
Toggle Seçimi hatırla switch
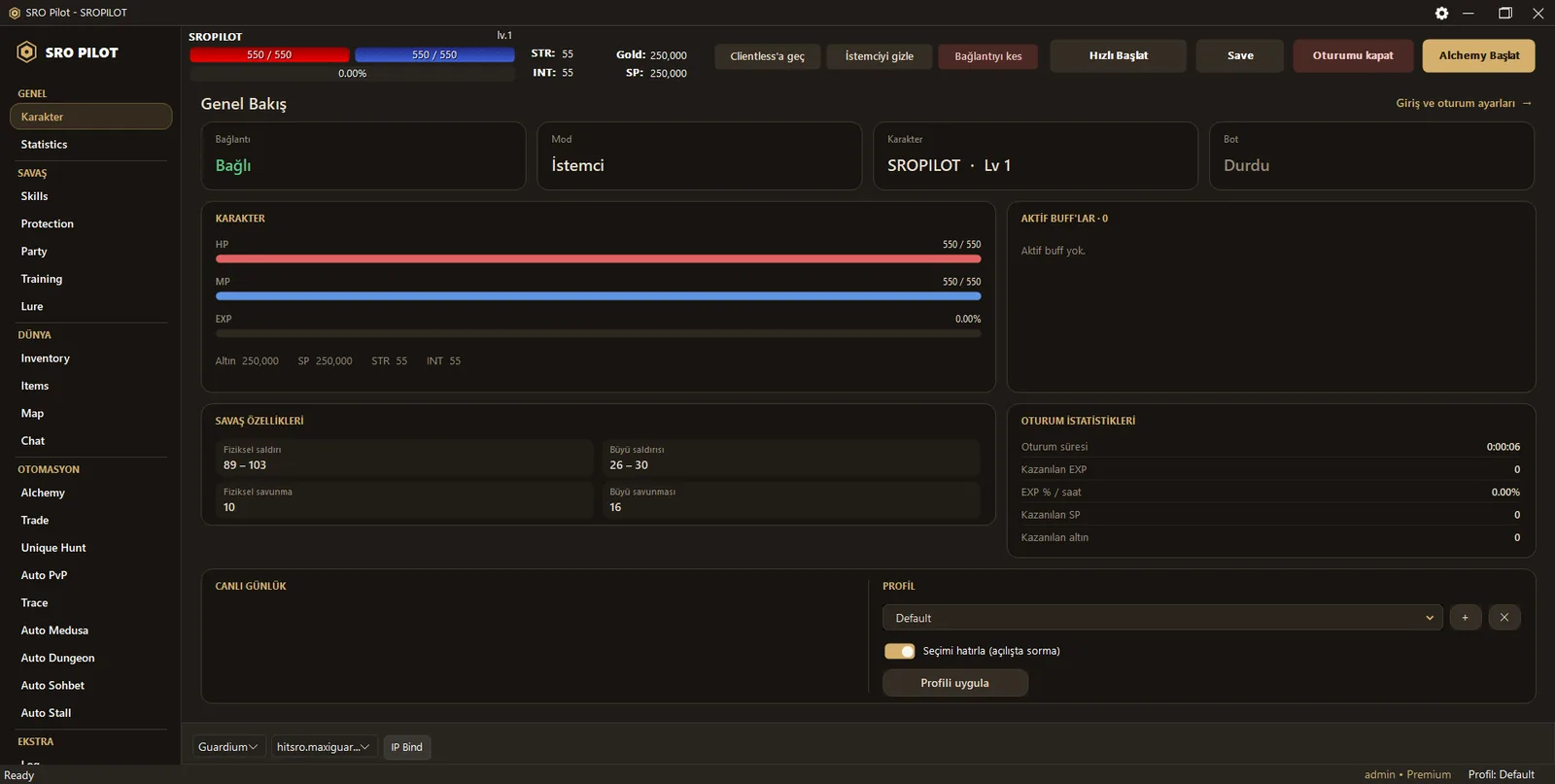tap(899, 651)
